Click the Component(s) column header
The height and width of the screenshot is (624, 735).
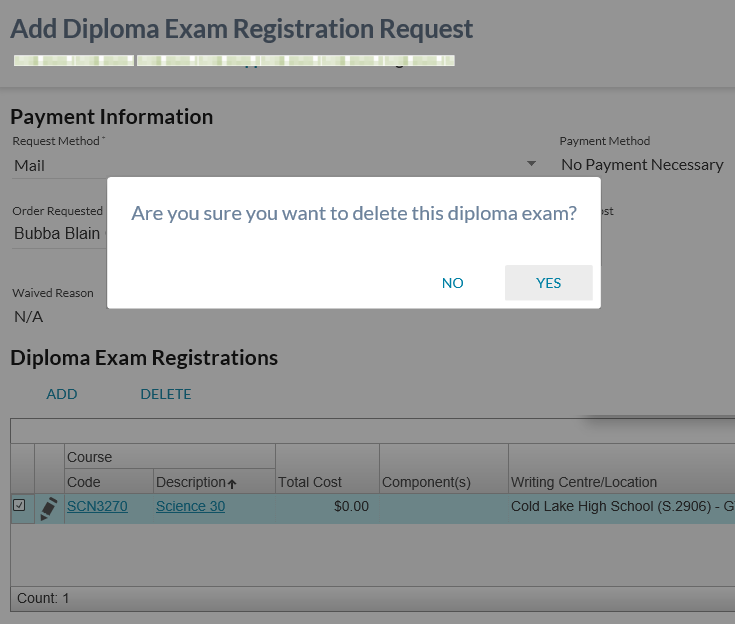pos(426,482)
